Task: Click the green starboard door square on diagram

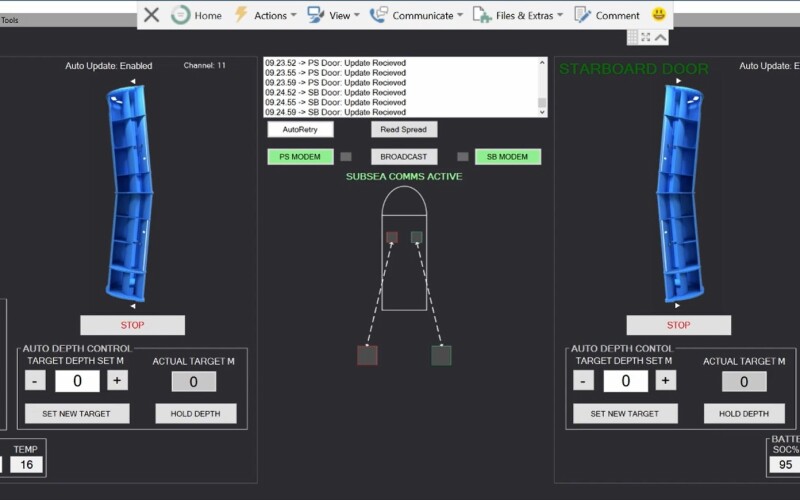Action: 441,355
